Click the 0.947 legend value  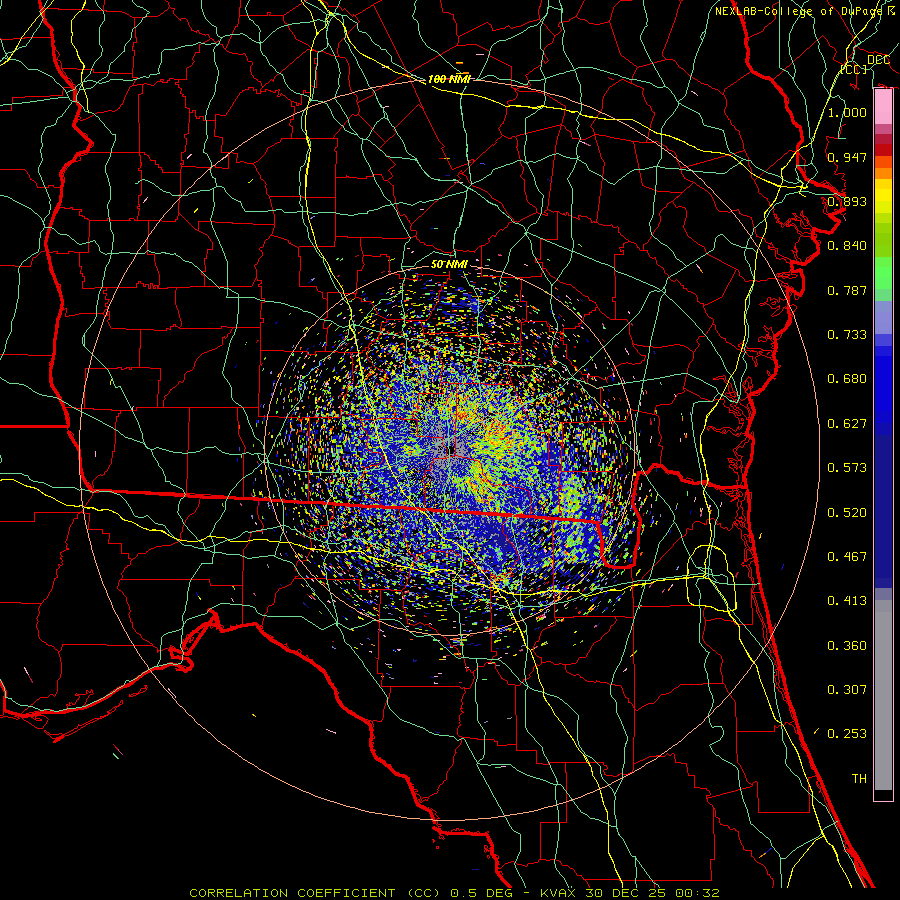pyautogui.click(x=847, y=157)
